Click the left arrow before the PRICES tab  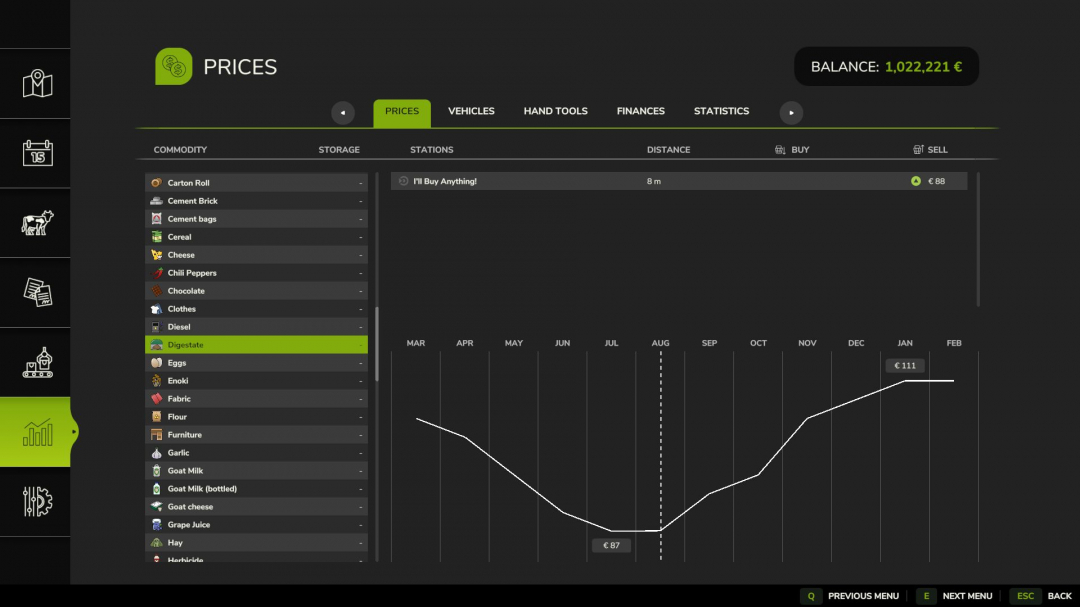point(343,112)
